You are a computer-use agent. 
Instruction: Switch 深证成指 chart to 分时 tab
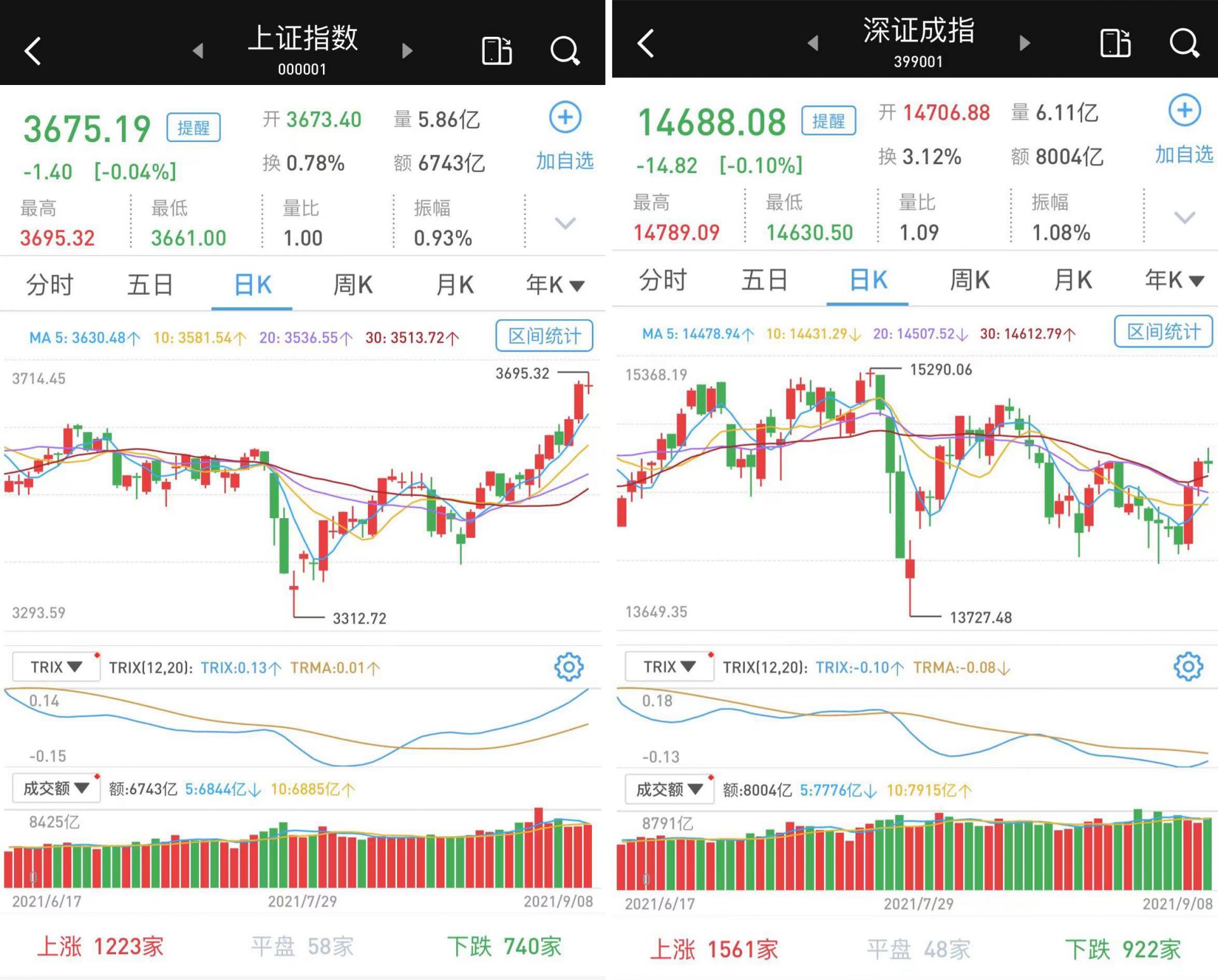pyautogui.click(x=662, y=280)
